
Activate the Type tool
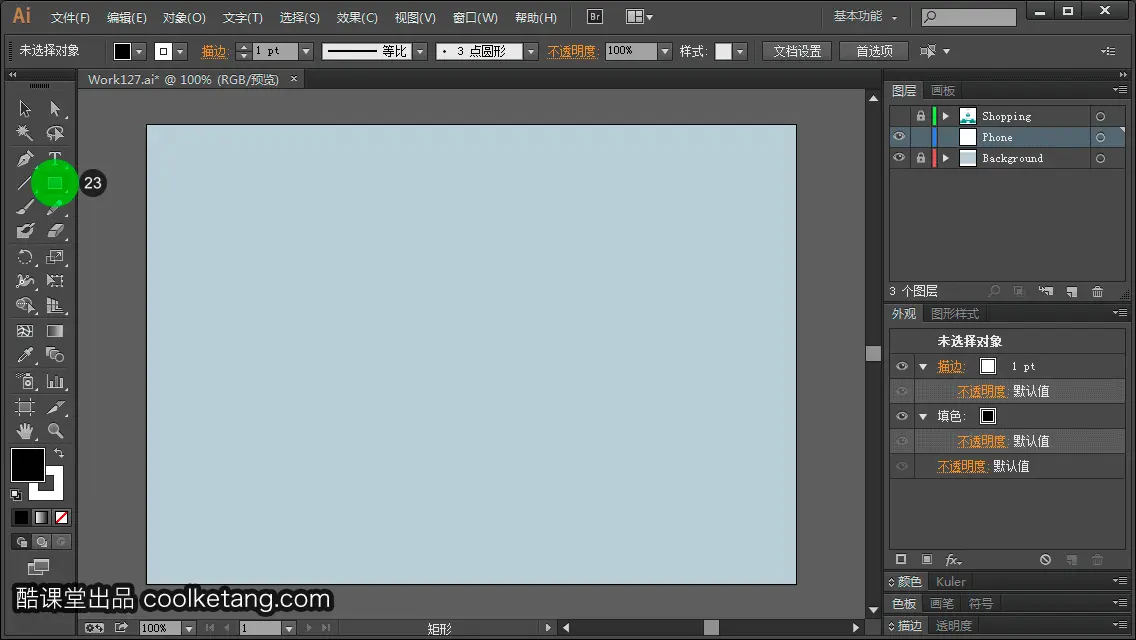55,157
